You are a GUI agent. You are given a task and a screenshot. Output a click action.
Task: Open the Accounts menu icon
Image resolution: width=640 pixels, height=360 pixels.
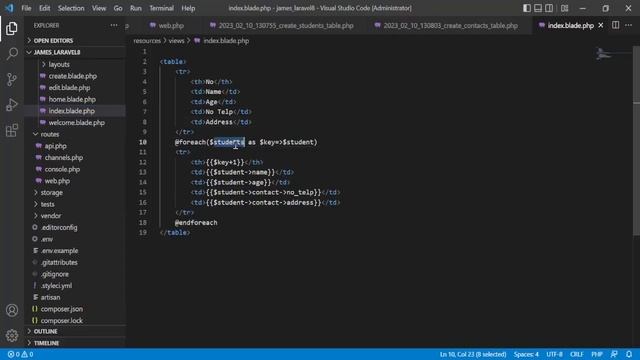[12, 310]
